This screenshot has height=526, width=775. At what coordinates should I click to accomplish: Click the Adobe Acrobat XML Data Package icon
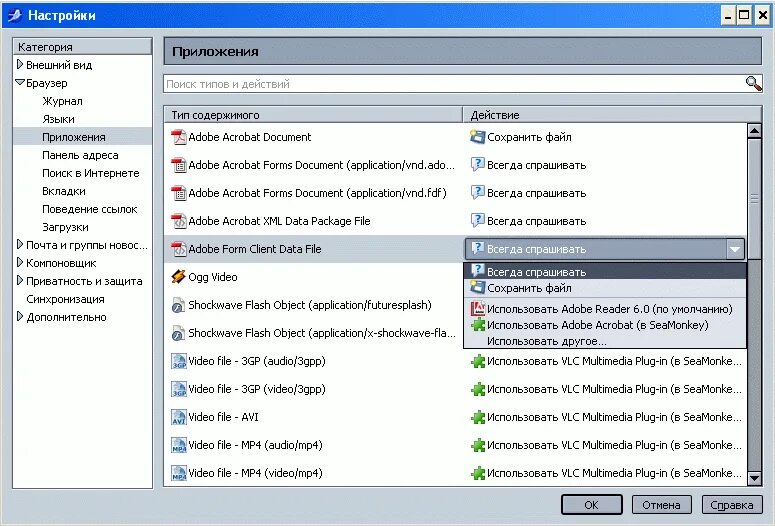[x=178, y=221]
